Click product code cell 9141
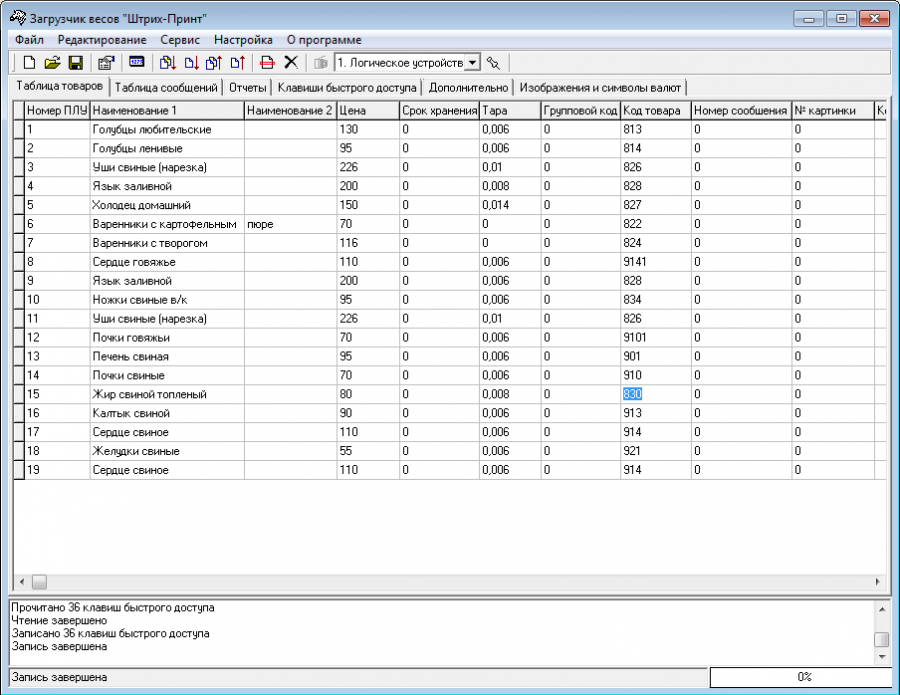 pyautogui.click(x=655, y=262)
